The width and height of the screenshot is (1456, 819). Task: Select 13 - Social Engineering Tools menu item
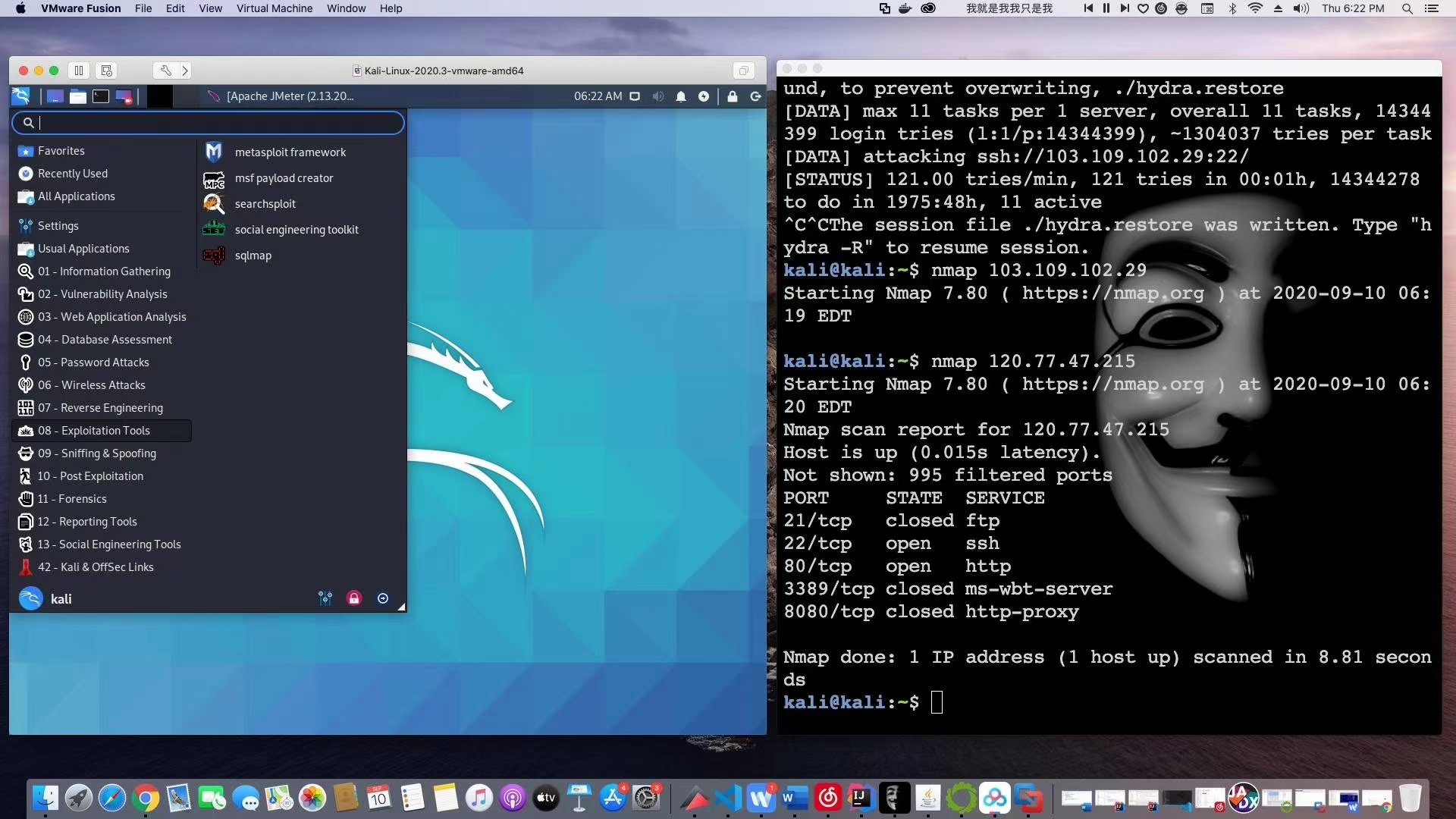pos(109,544)
